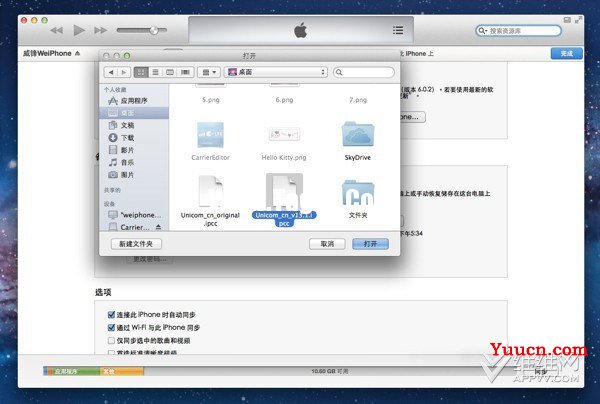This screenshot has width=600, height=404.
Task: Click the iTunes play button
Action: click(x=79, y=30)
